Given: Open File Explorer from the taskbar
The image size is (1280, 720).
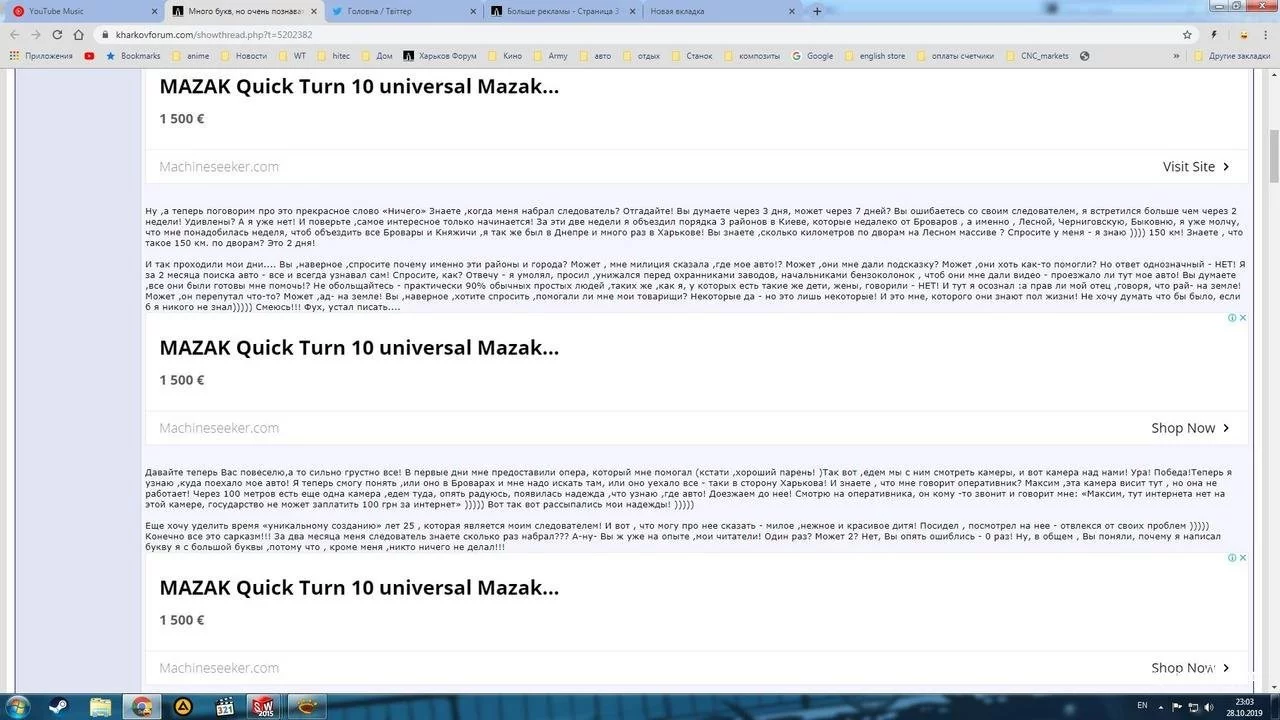Looking at the screenshot, I should click(x=100, y=706).
